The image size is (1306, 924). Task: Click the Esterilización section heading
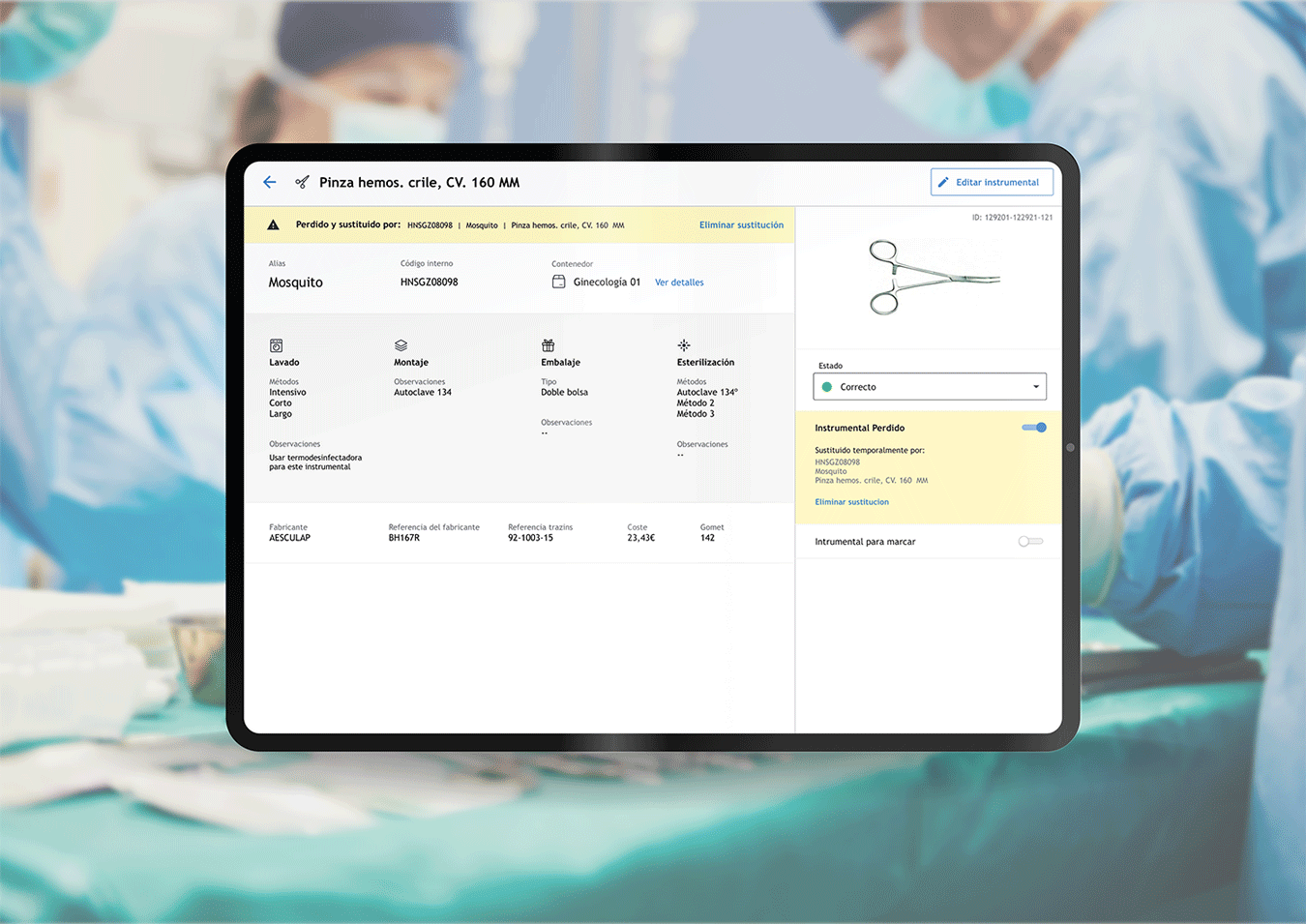pos(705,363)
